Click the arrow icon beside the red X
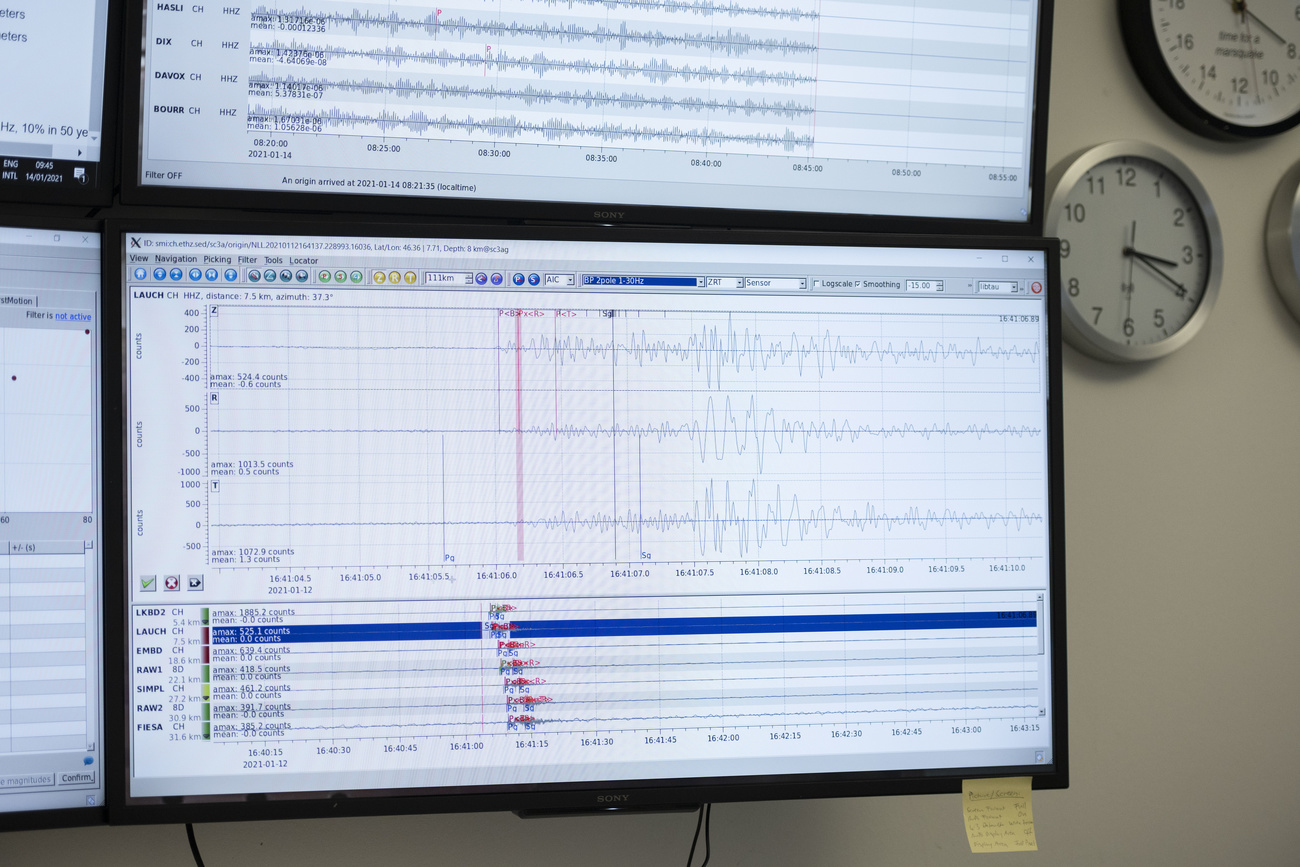Screen dimensions: 1300x867 [195, 583]
